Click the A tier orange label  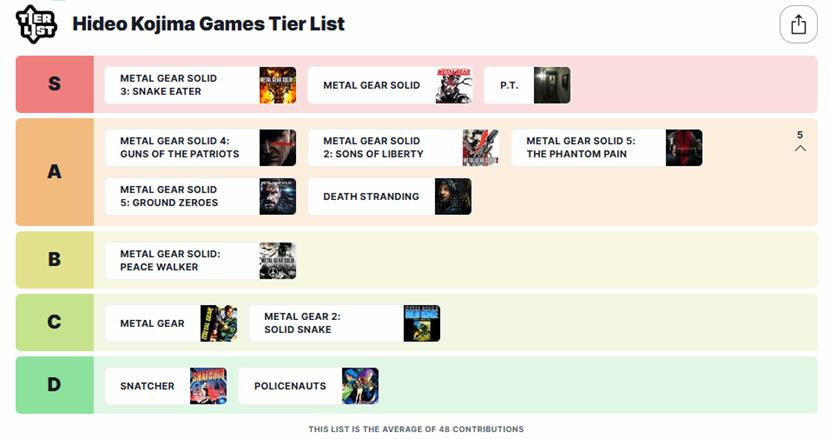pyautogui.click(x=55, y=172)
